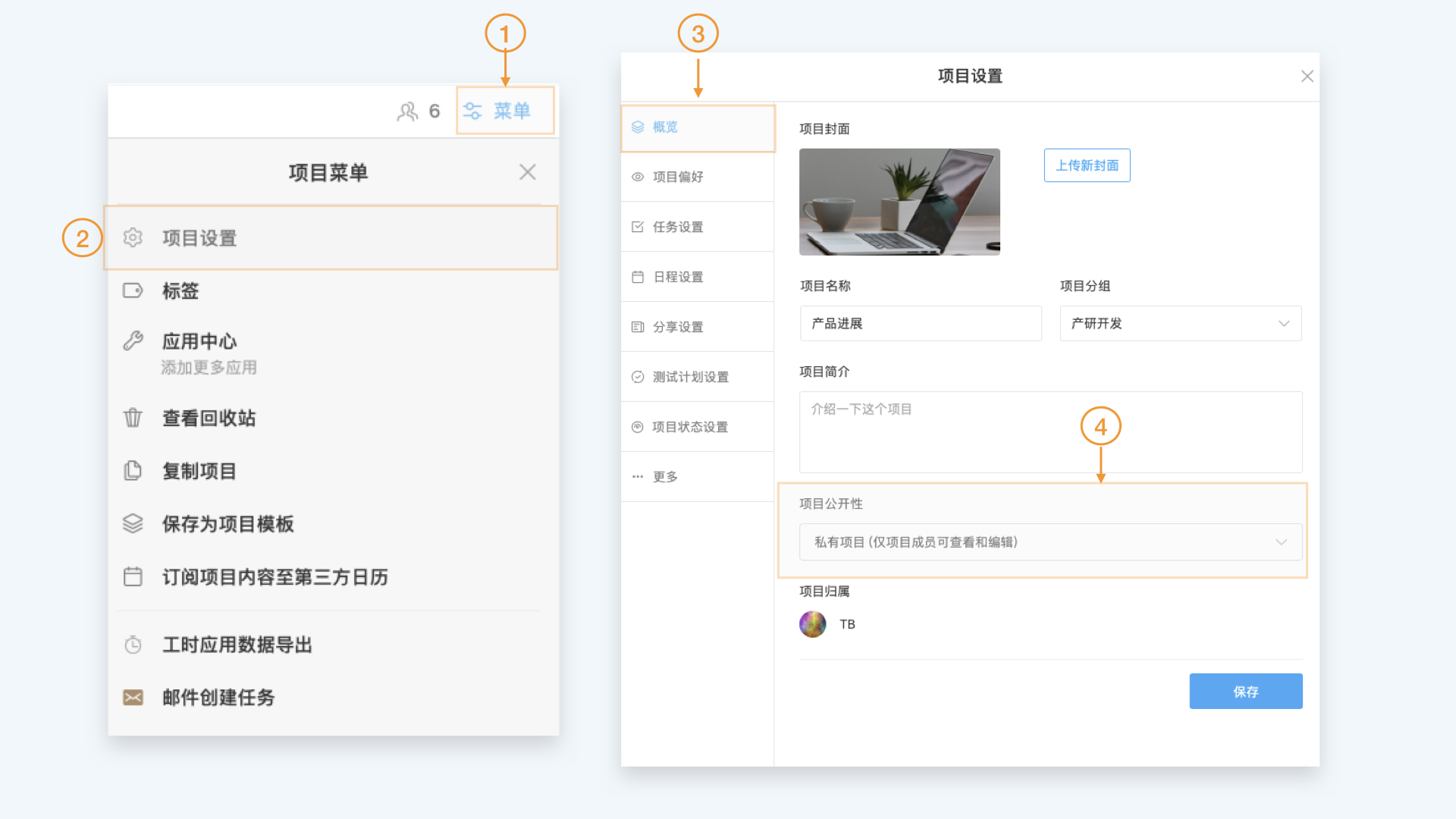Click the members icon beside count 6
Viewport: 1456px width, 819px height.
[407, 111]
